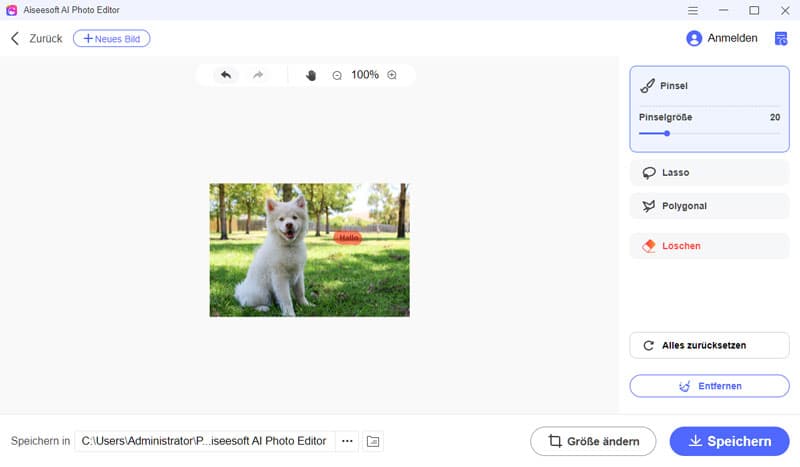Open the output folder icon
800x467 pixels.
click(373, 441)
